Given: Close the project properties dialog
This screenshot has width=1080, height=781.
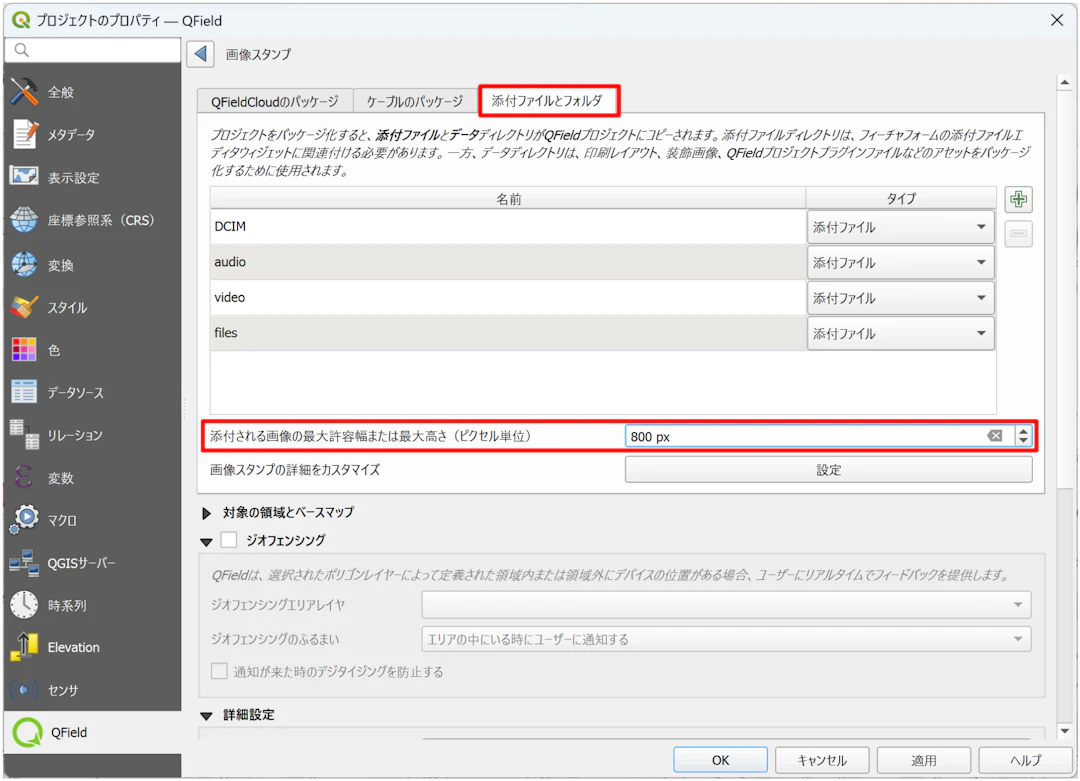Looking at the screenshot, I should coord(1057,20).
